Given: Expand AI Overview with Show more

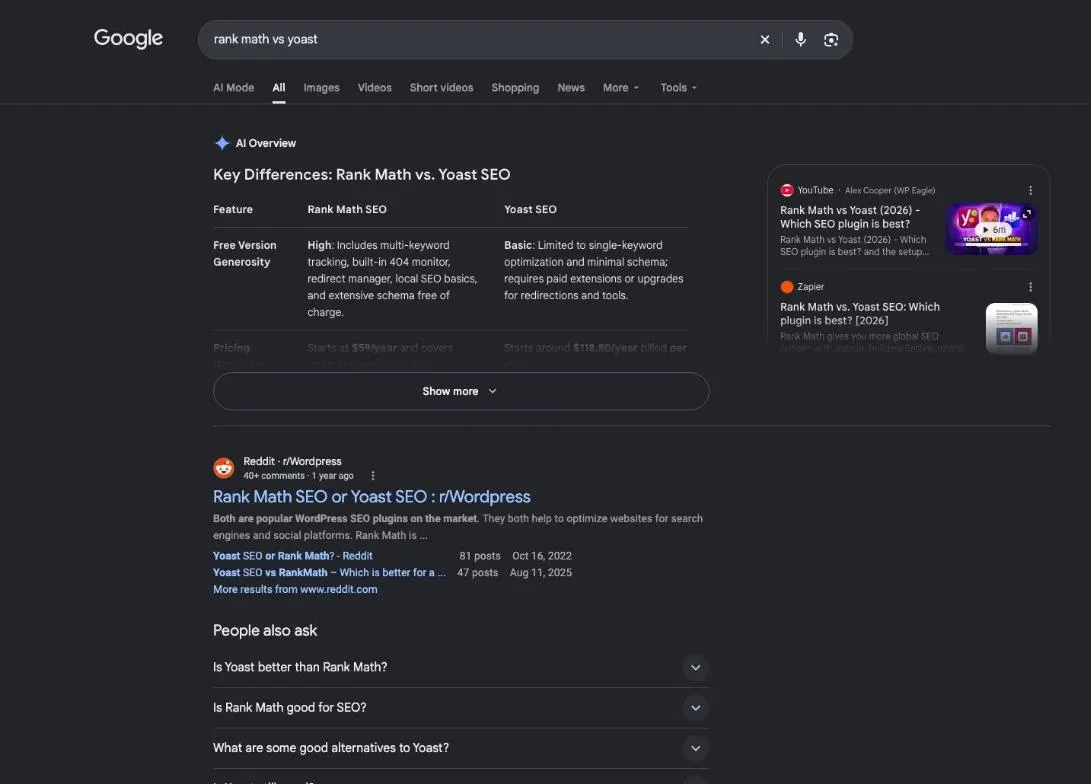Looking at the screenshot, I should click(x=461, y=391).
